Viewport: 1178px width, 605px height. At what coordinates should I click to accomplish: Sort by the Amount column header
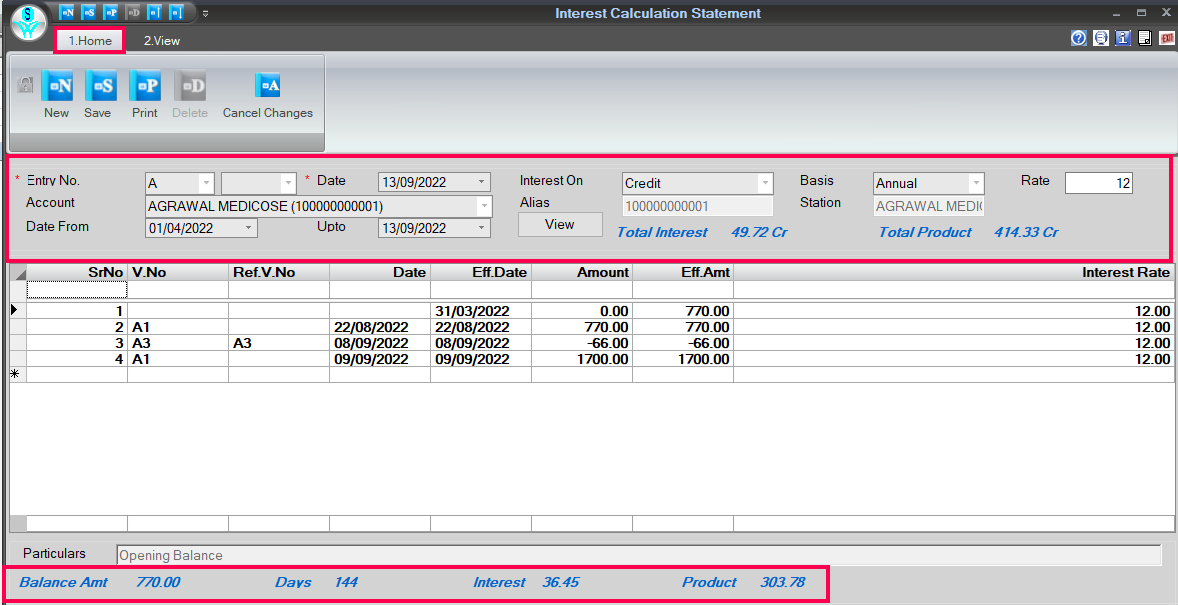point(582,272)
